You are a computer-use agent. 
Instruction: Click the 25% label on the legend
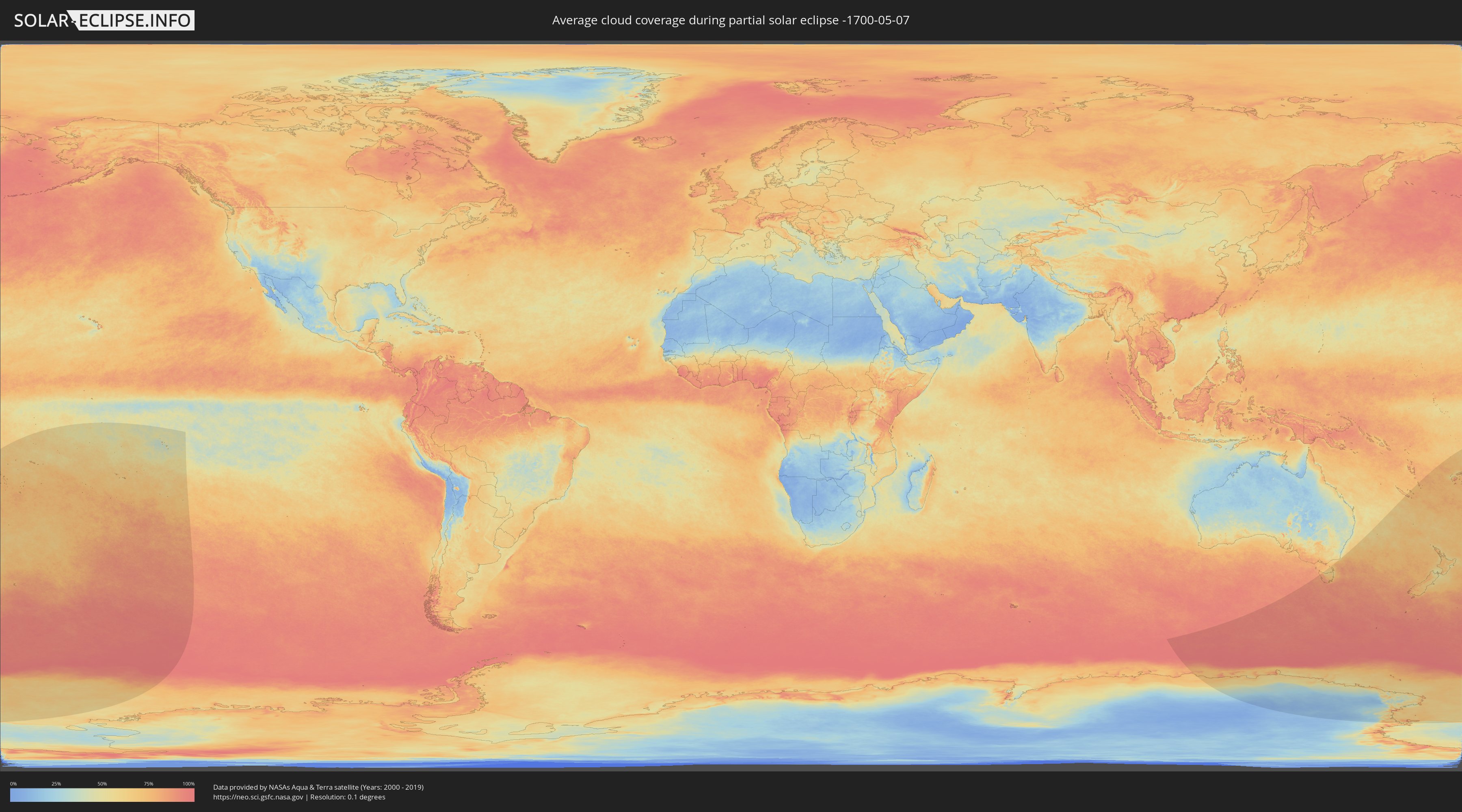coord(56,784)
